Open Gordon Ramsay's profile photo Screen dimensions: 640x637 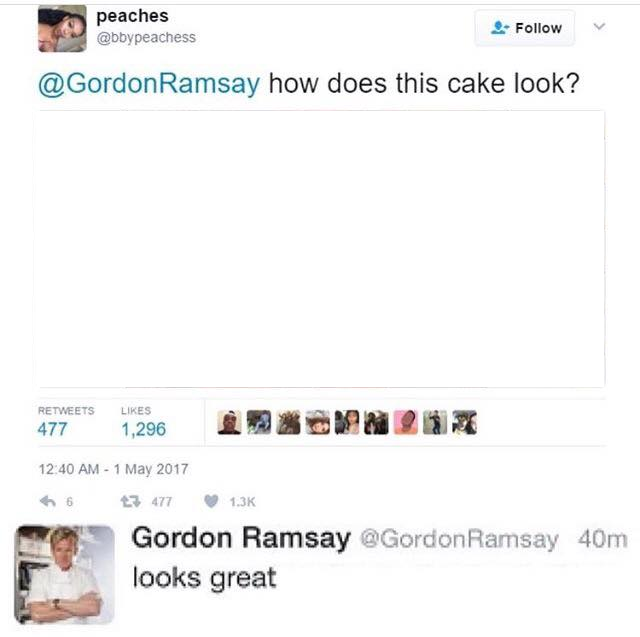(64, 575)
